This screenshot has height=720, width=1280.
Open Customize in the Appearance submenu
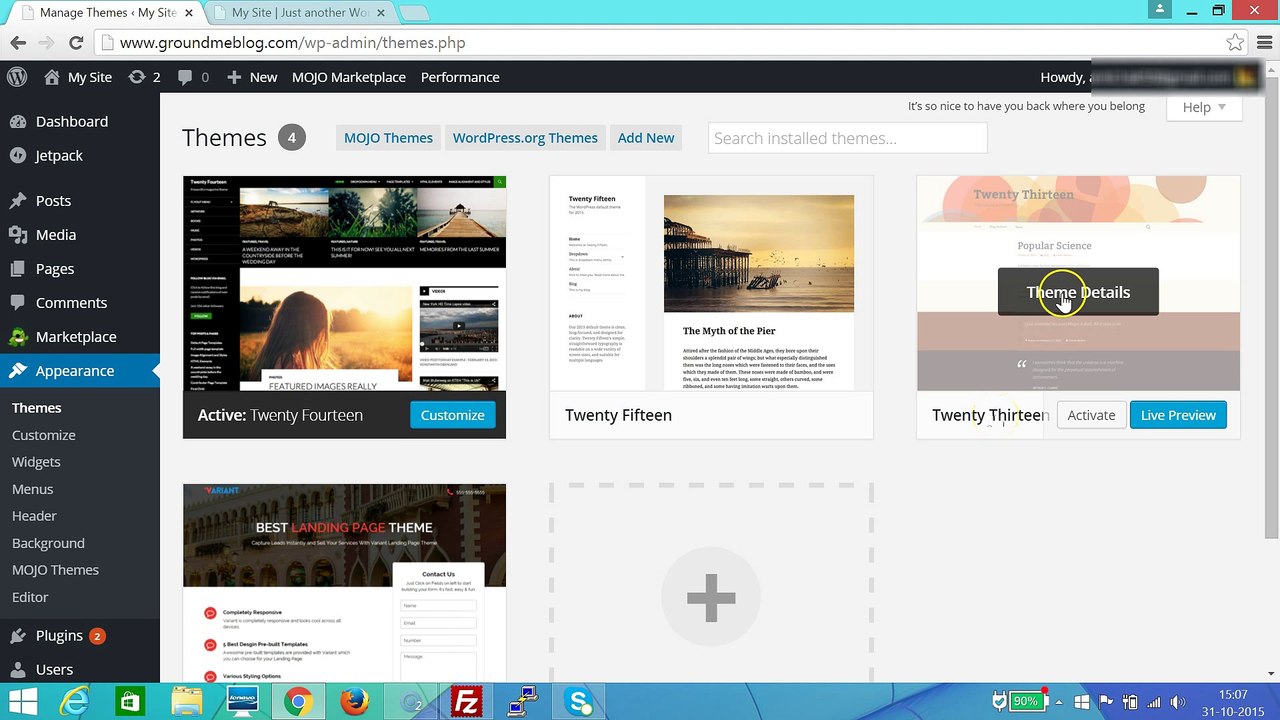tap(44, 435)
